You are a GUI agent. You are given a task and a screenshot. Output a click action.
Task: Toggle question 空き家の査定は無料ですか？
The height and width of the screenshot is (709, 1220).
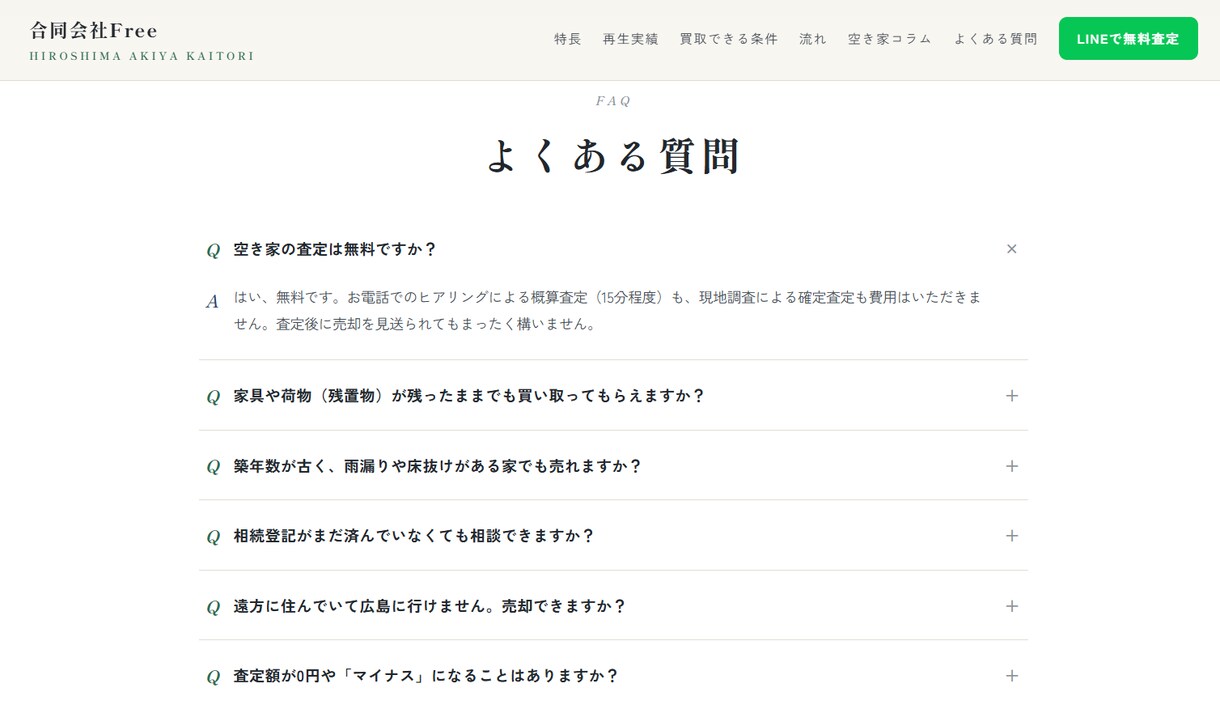[x=613, y=249]
